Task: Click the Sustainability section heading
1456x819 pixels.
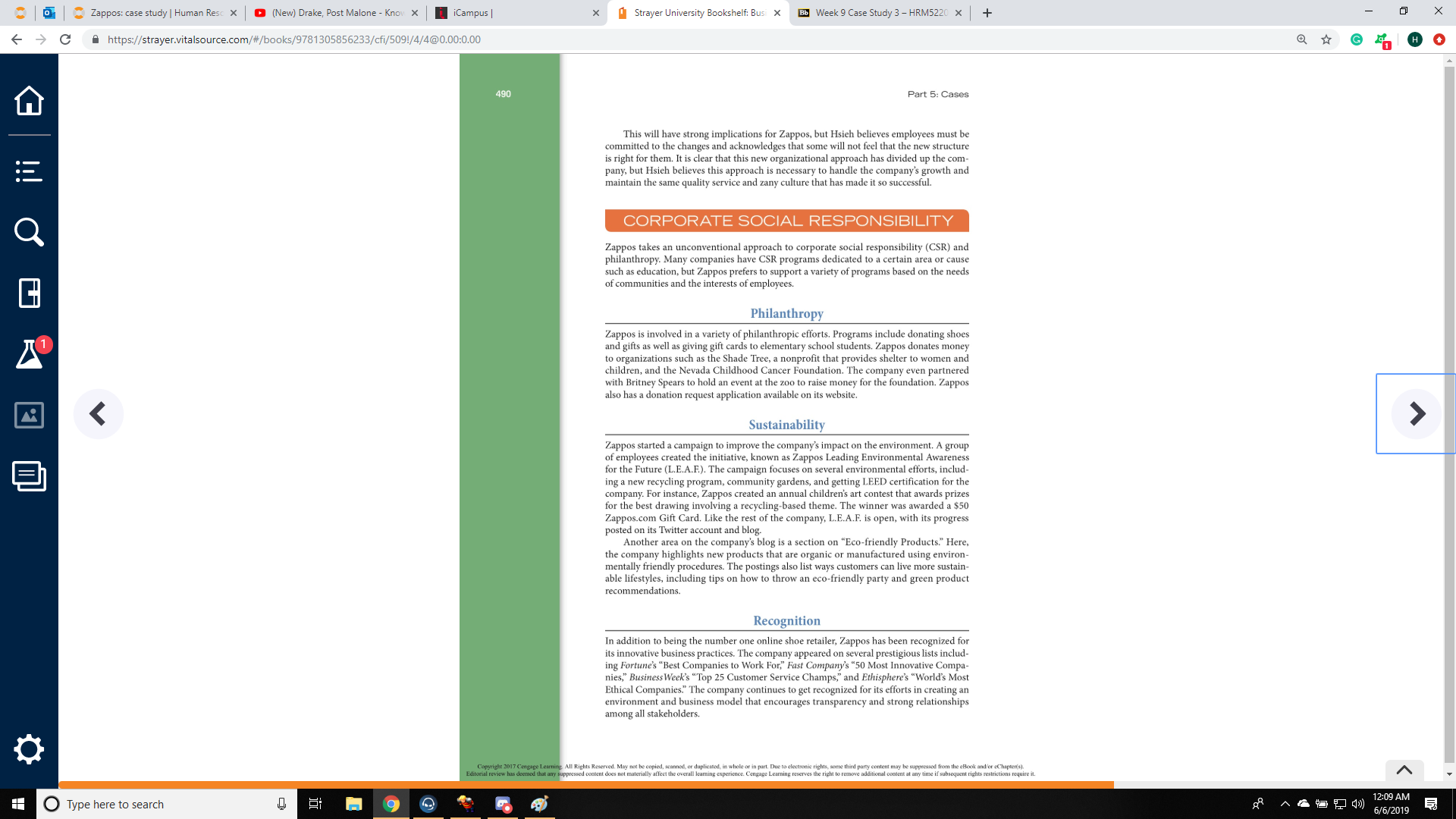Action: coord(786,425)
